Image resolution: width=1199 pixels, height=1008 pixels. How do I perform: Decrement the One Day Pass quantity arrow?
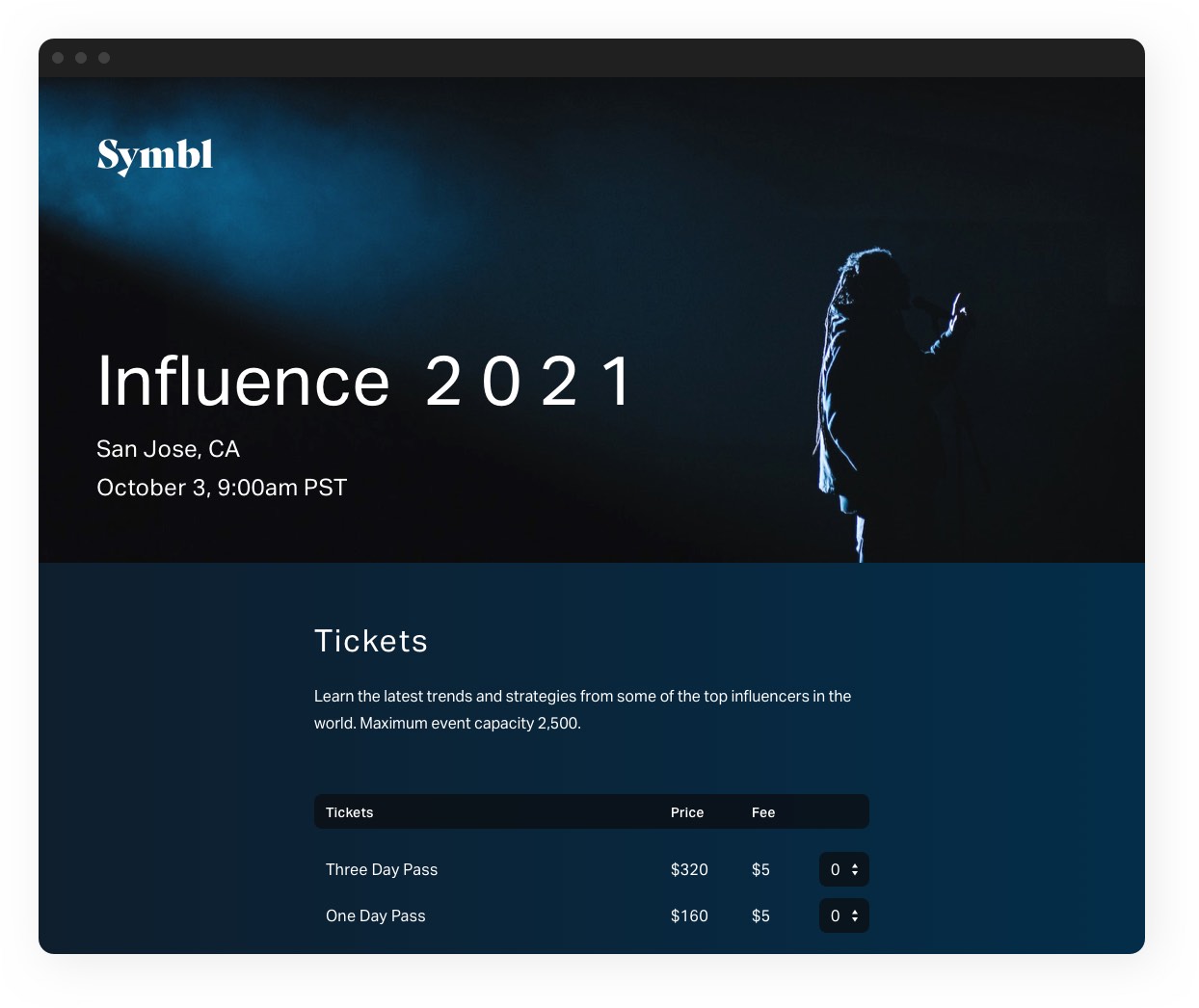click(854, 921)
